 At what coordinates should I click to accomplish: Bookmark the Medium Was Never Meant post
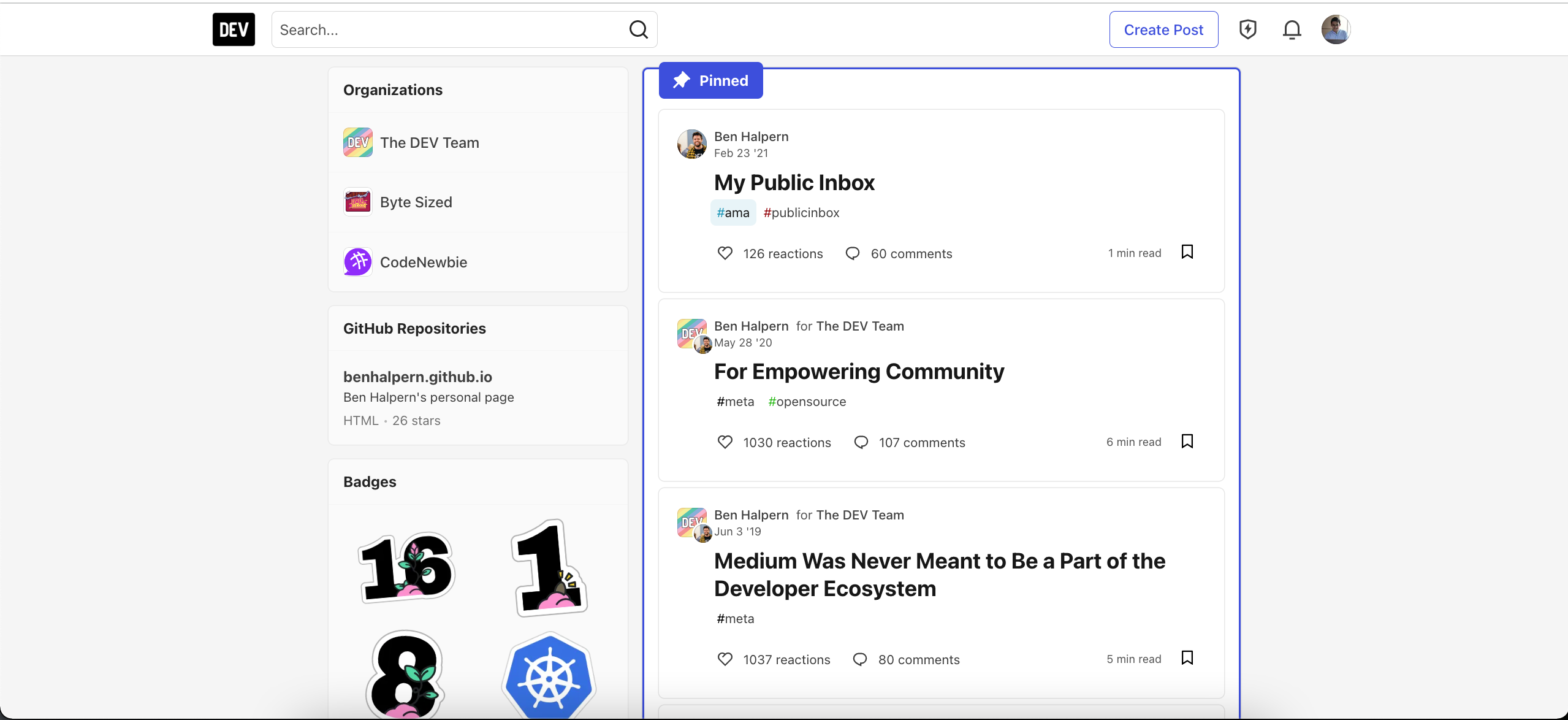[x=1187, y=657]
